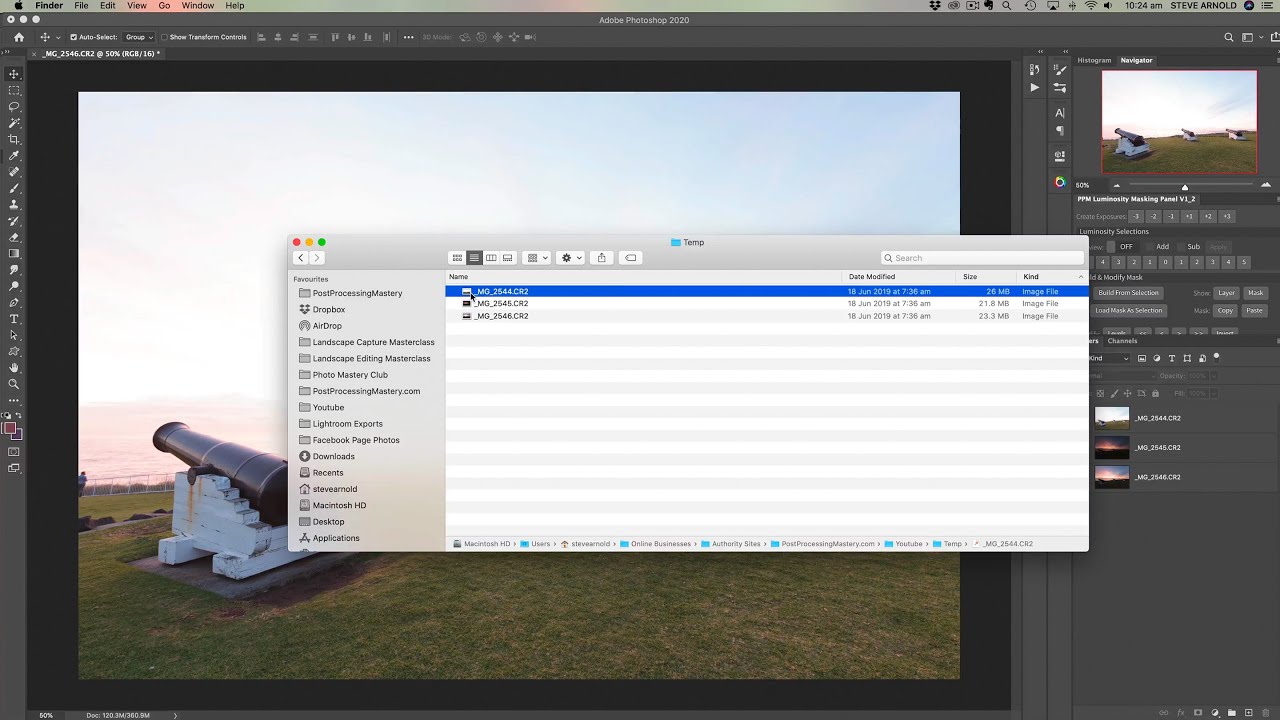Viewport: 1280px width, 720px height.
Task: Click Paste mask button
Action: (x=1254, y=310)
